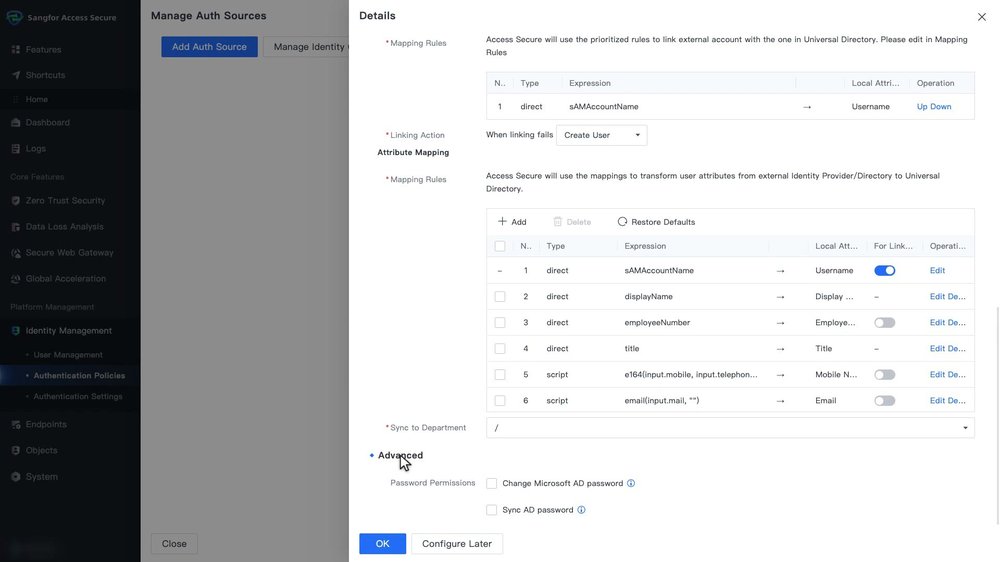Open the Secure Web Gateway icon

point(16,253)
